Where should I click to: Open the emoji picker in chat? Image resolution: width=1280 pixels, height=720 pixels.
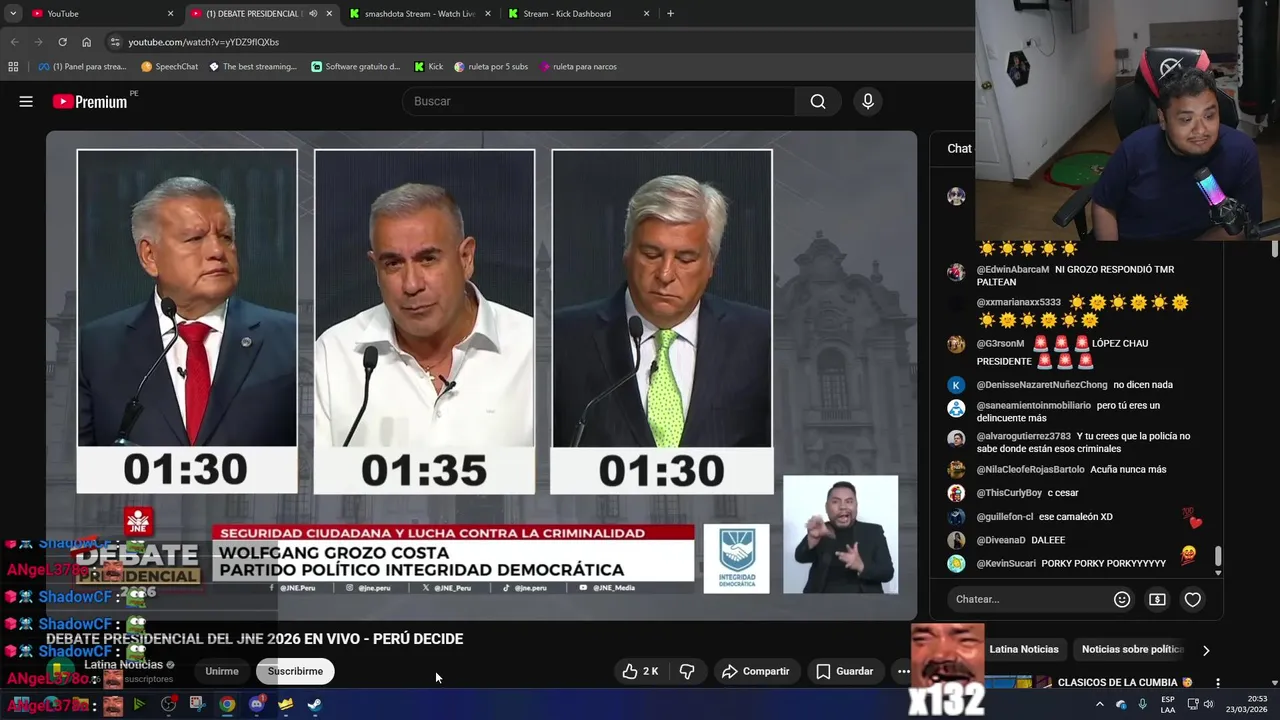coord(1122,599)
